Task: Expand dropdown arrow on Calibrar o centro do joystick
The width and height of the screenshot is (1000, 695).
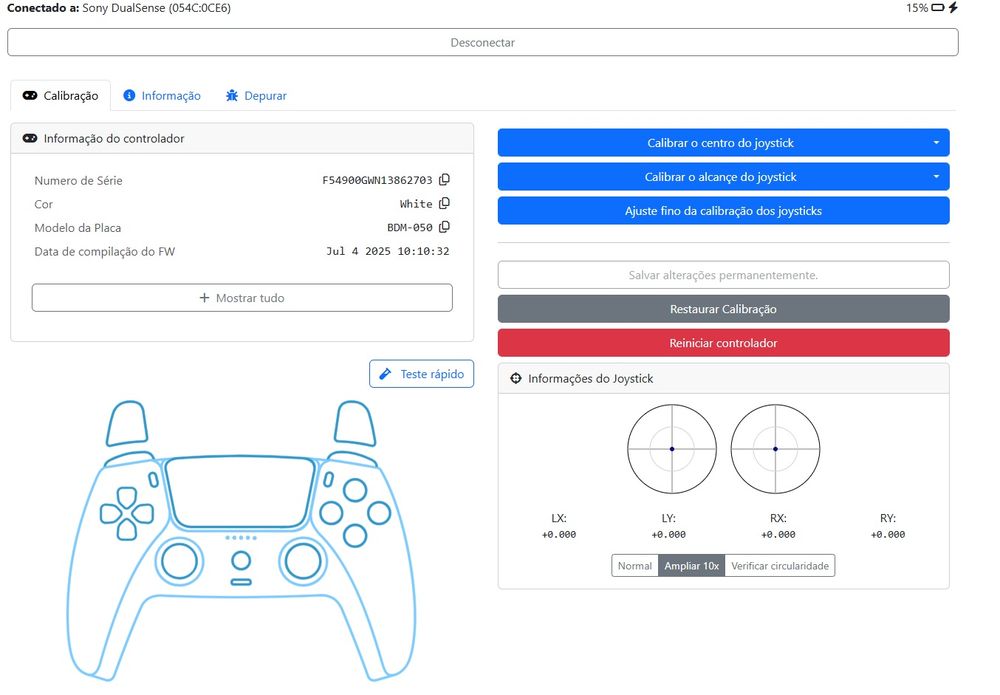Action: [936, 143]
